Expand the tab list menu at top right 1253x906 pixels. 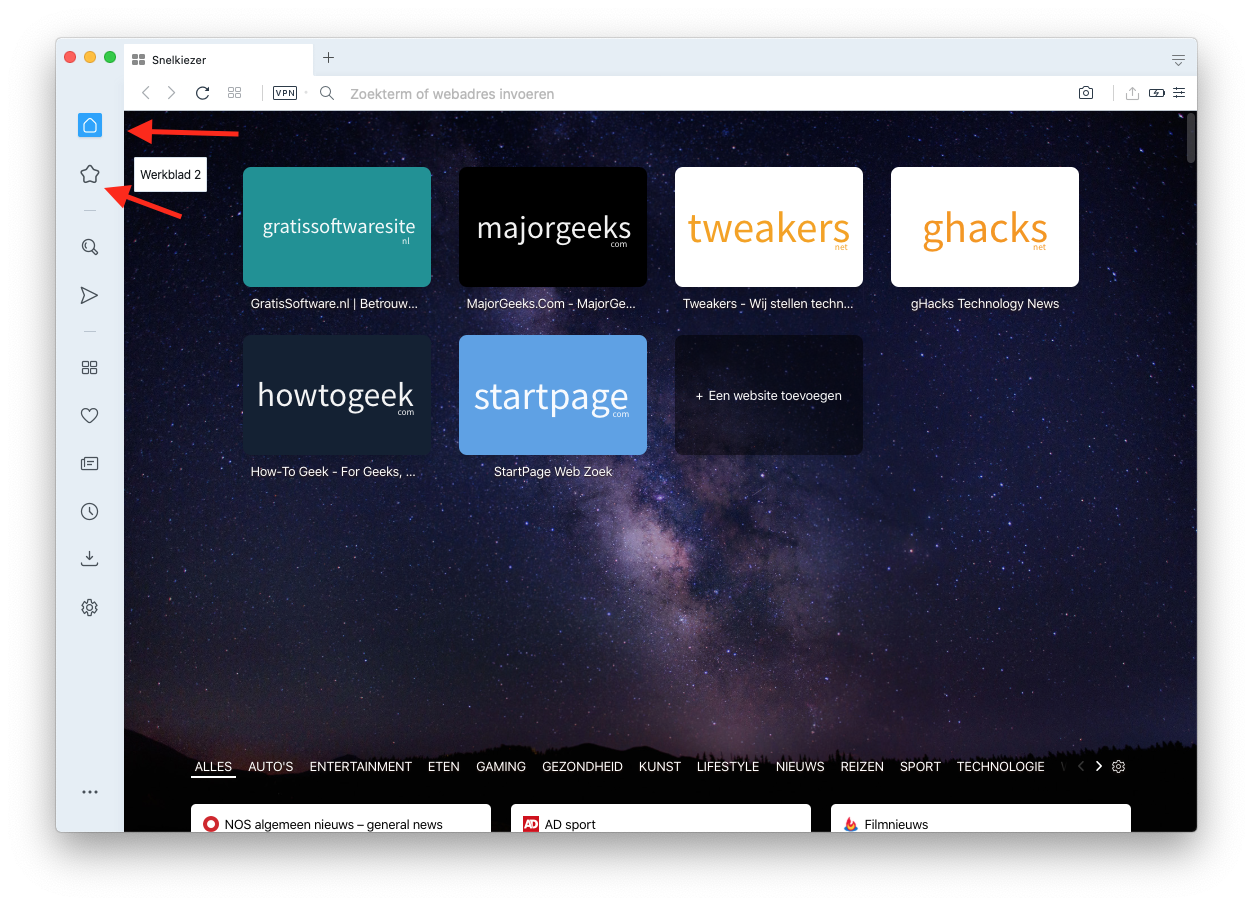[x=1178, y=60]
